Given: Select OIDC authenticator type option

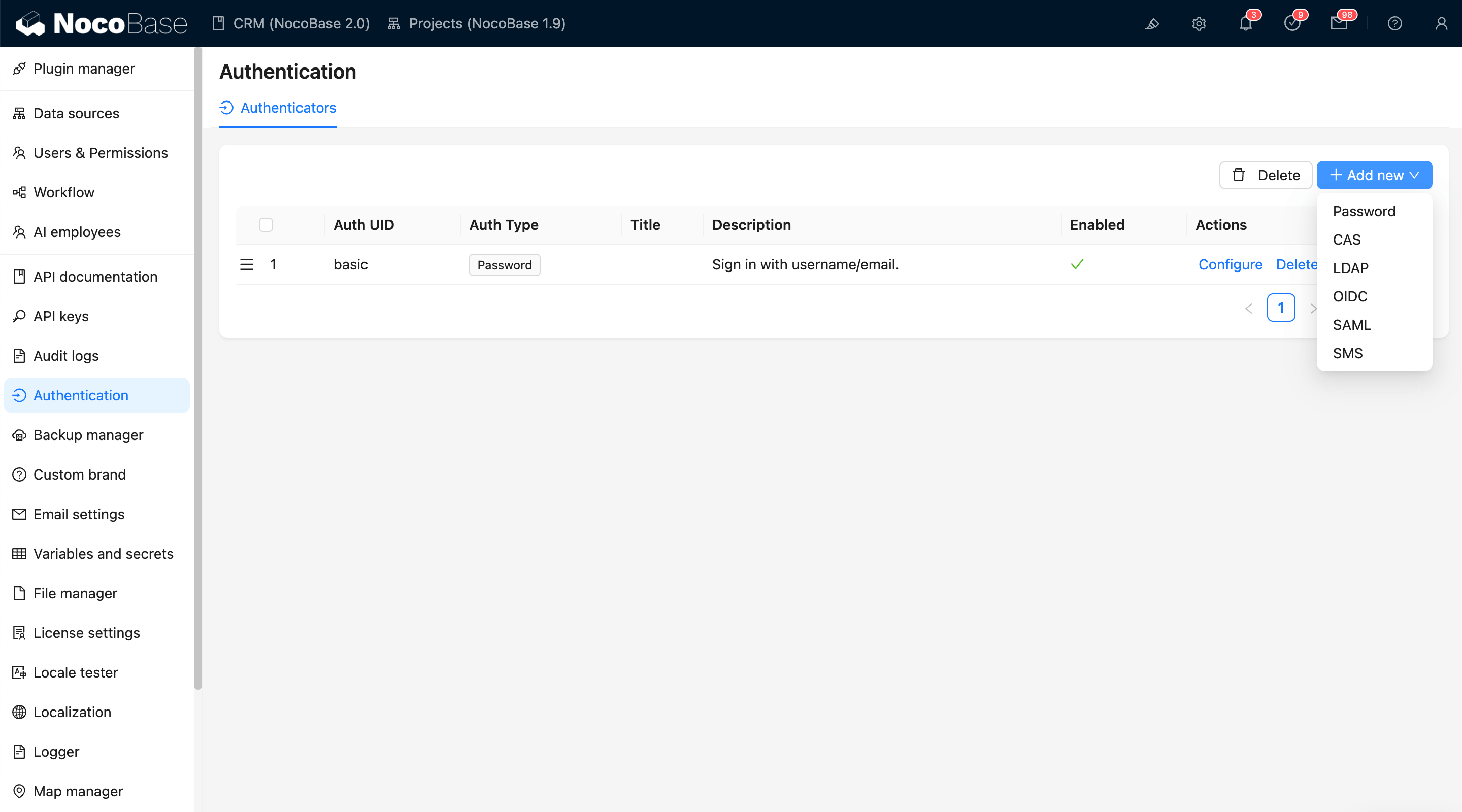Looking at the screenshot, I should click(x=1350, y=296).
